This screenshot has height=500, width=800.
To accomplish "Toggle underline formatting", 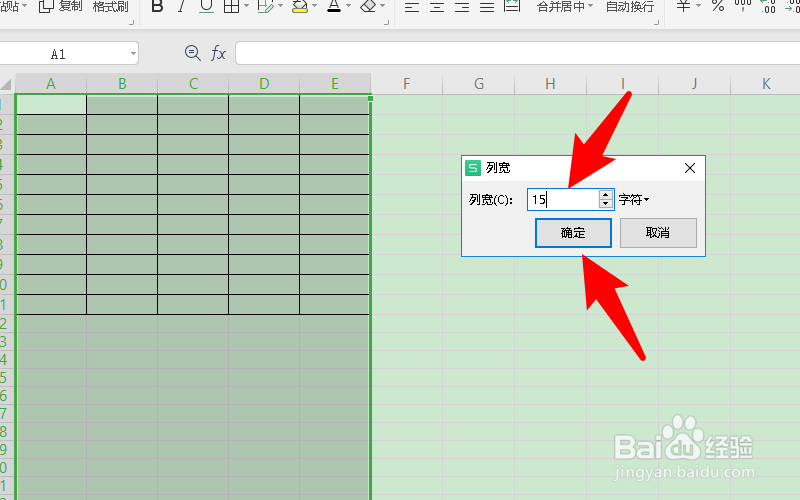I will pyautogui.click(x=206, y=6).
